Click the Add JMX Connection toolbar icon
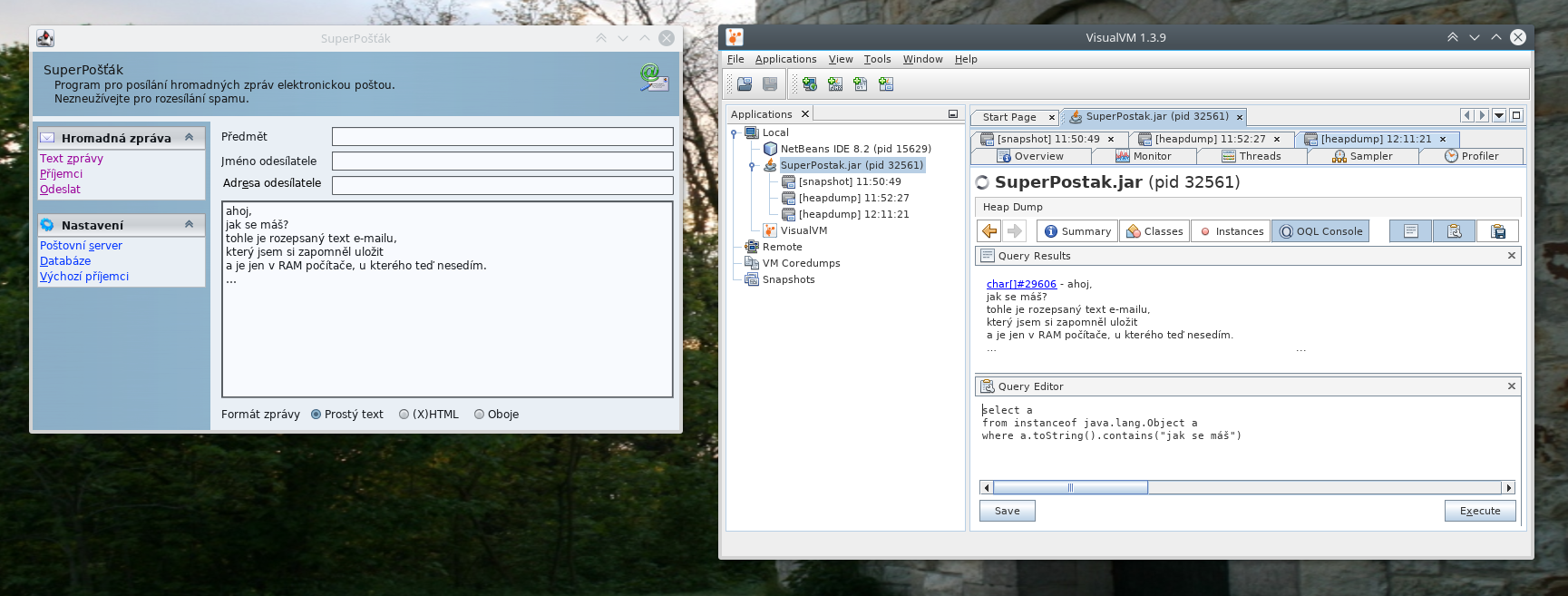The height and width of the screenshot is (596, 1568). (835, 84)
